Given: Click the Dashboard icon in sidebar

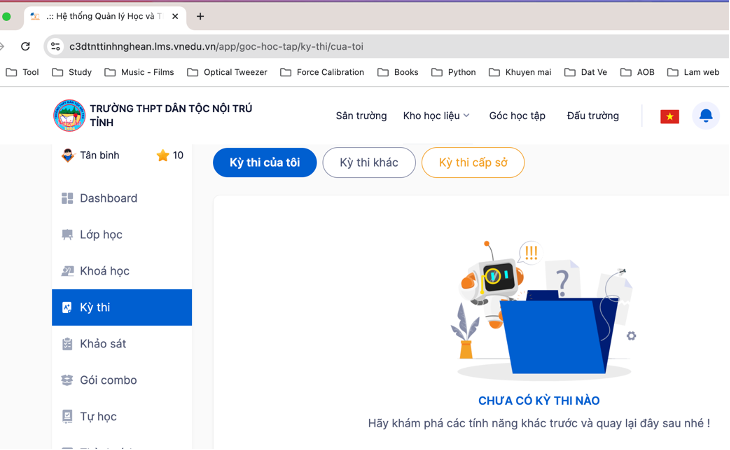Looking at the screenshot, I should click(68, 198).
